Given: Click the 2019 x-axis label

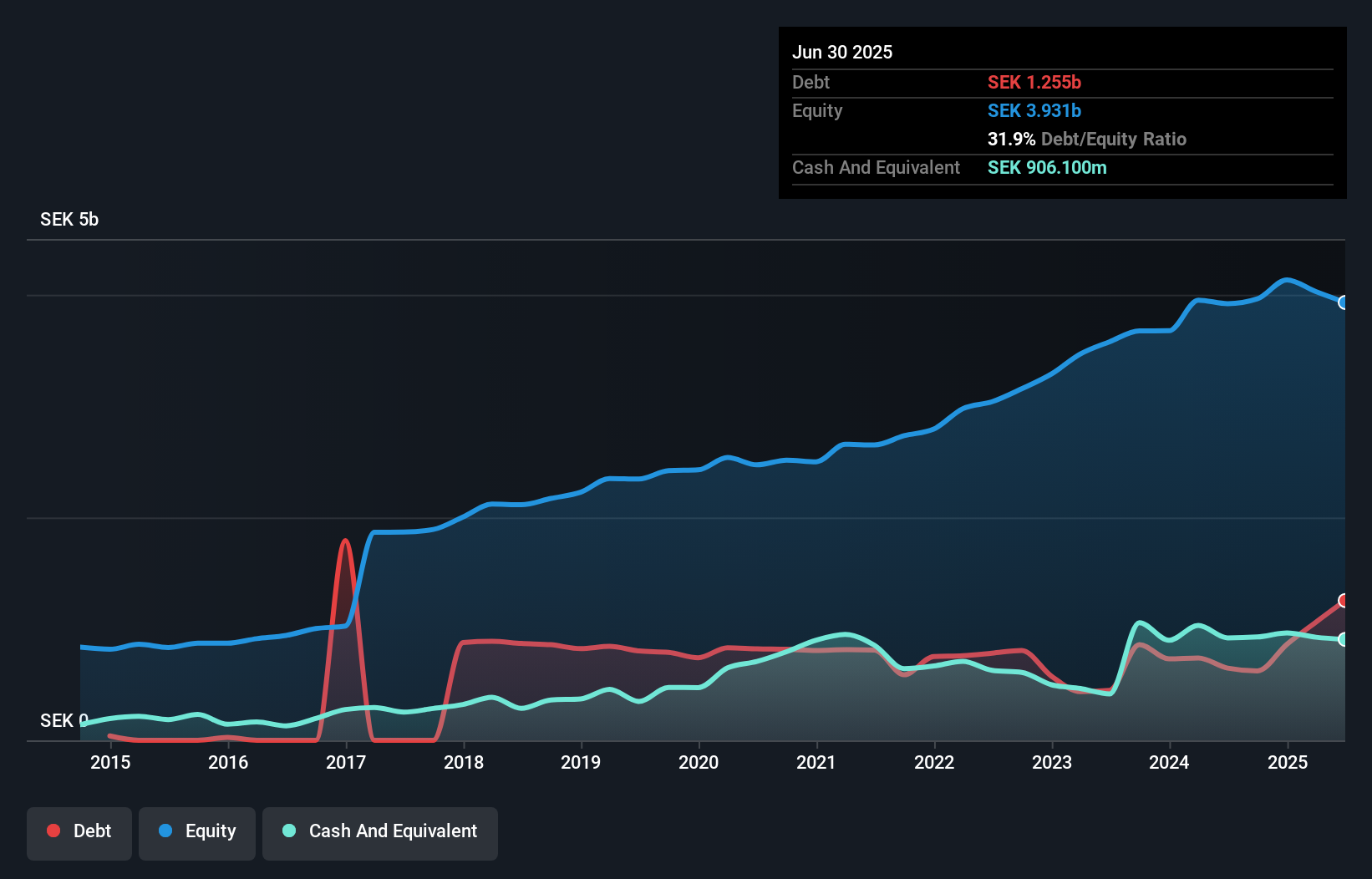Looking at the screenshot, I should coord(581,762).
